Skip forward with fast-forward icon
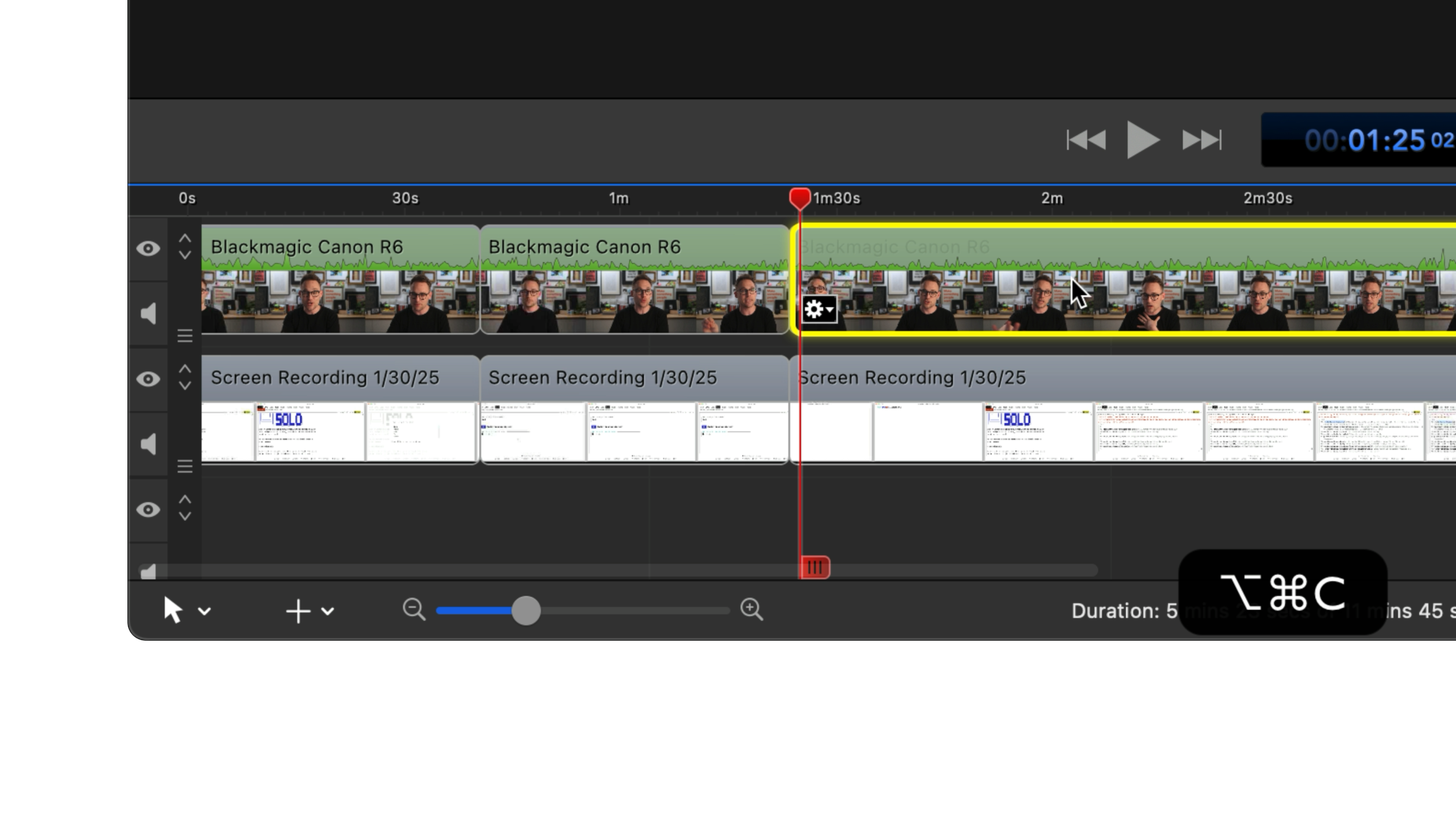The width and height of the screenshot is (1456, 819). [1202, 140]
